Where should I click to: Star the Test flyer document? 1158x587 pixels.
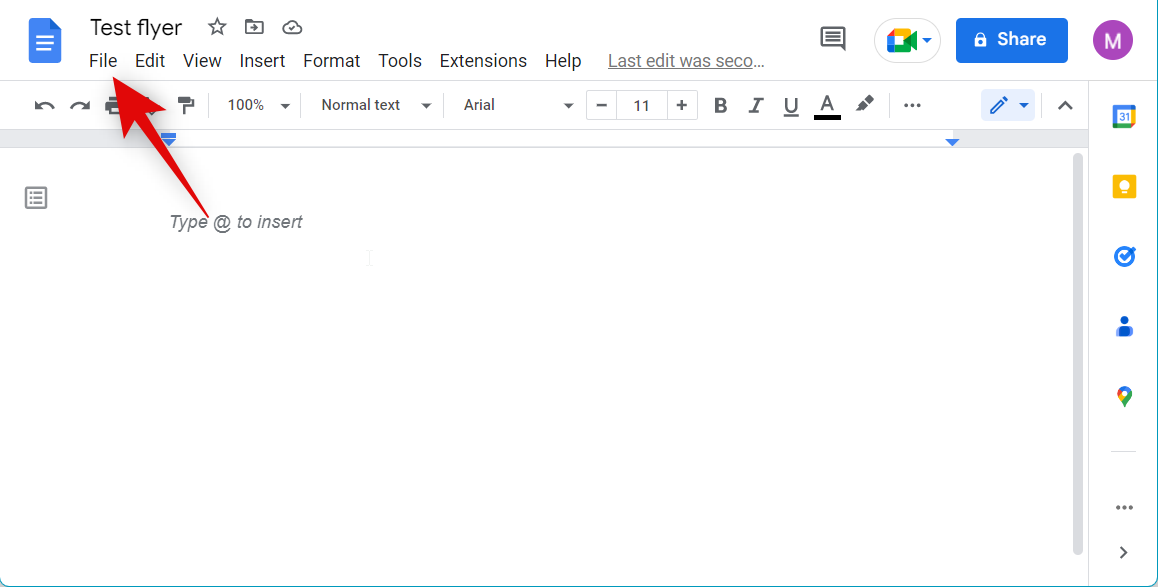coord(217,27)
